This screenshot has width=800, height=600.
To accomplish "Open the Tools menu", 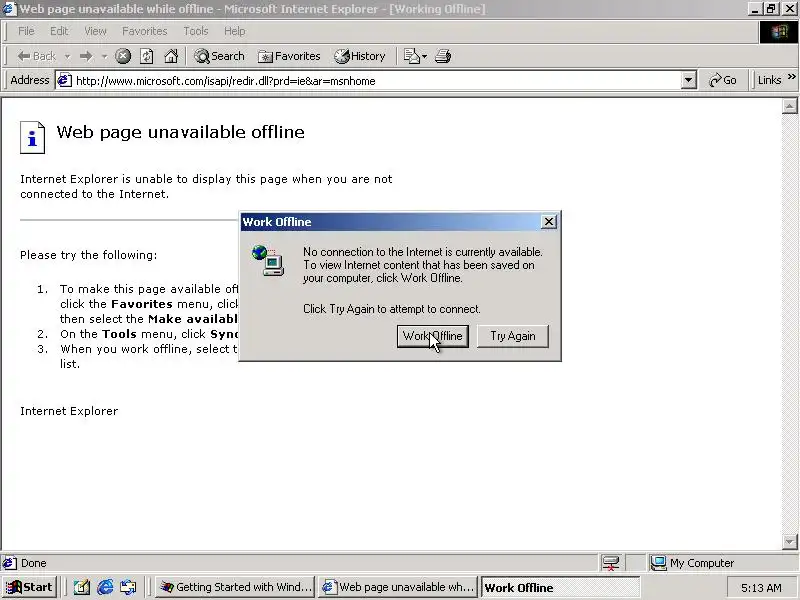I will [x=196, y=31].
